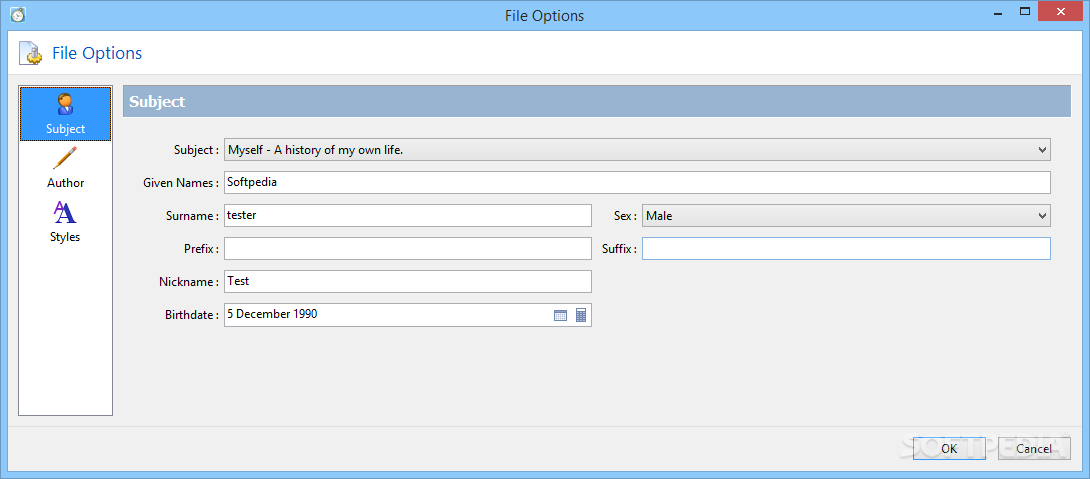Click the OK button
This screenshot has width=1090, height=479.
pos(949,448)
